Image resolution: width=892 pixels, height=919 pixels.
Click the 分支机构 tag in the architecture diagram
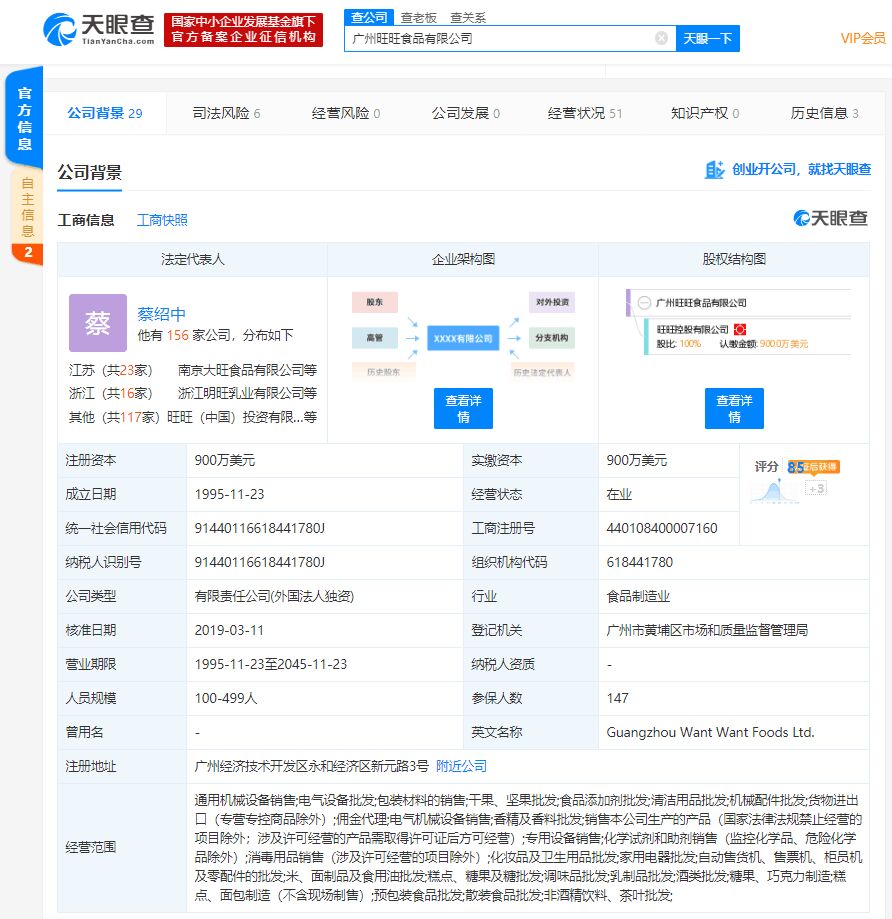click(x=552, y=339)
